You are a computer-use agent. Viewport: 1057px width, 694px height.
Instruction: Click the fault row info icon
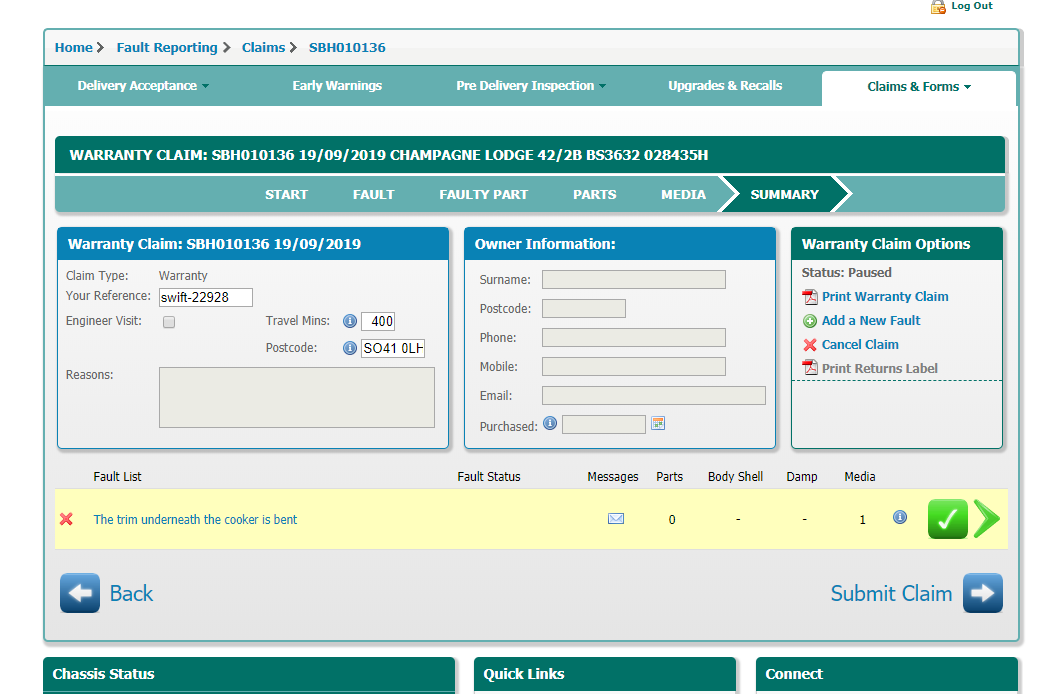[x=900, y=517]
